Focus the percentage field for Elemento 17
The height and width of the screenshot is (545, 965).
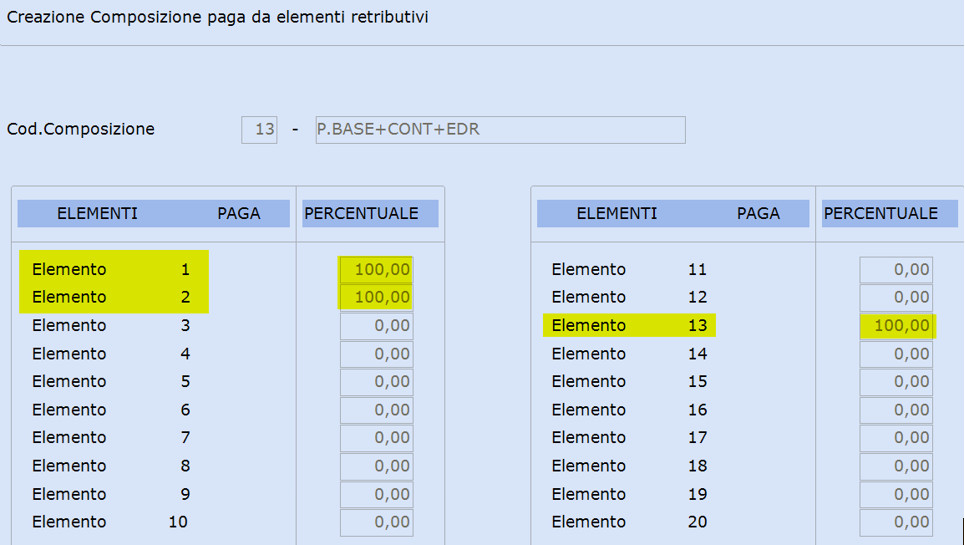click(896, 437)
